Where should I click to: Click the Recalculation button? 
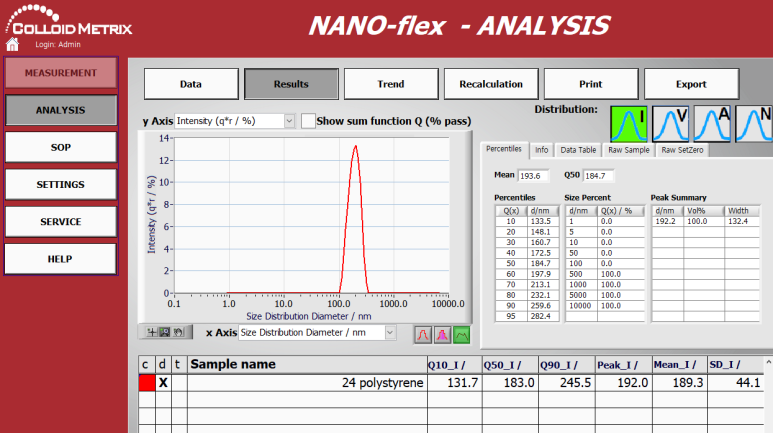click(491, 84)
